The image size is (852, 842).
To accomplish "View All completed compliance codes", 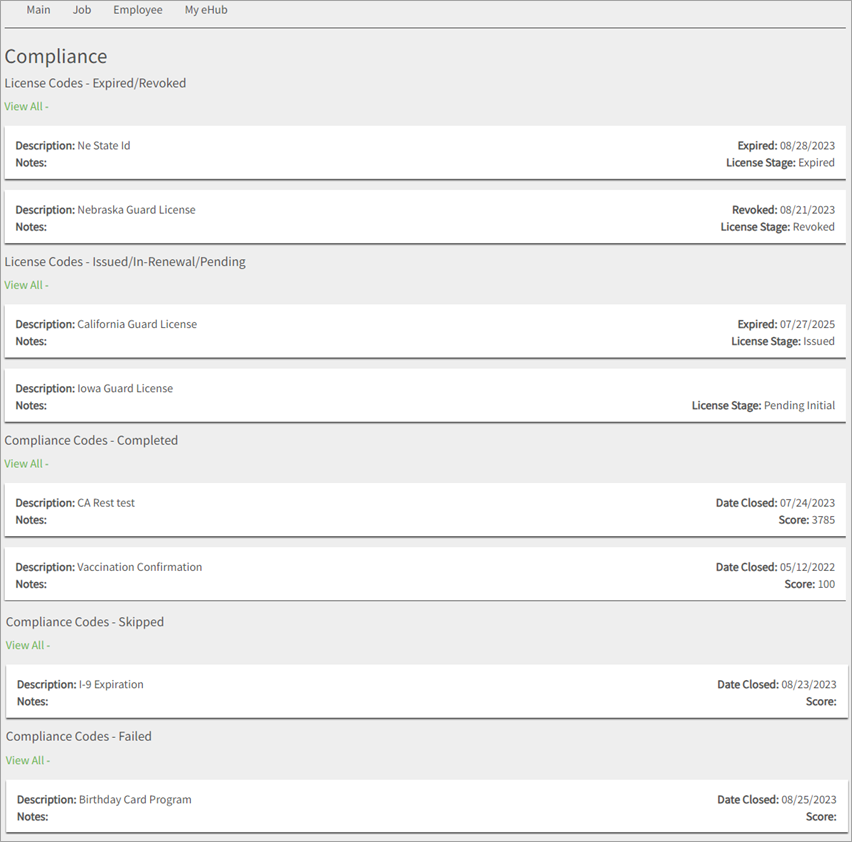I will pos(26,463).
